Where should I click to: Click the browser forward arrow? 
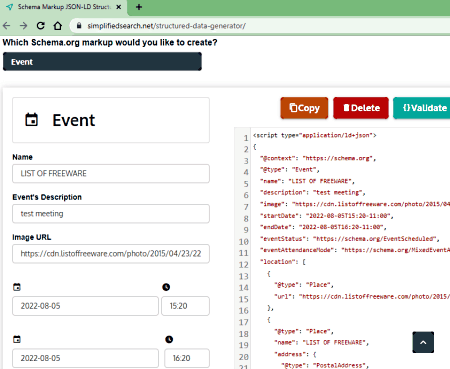coord(23,26)
